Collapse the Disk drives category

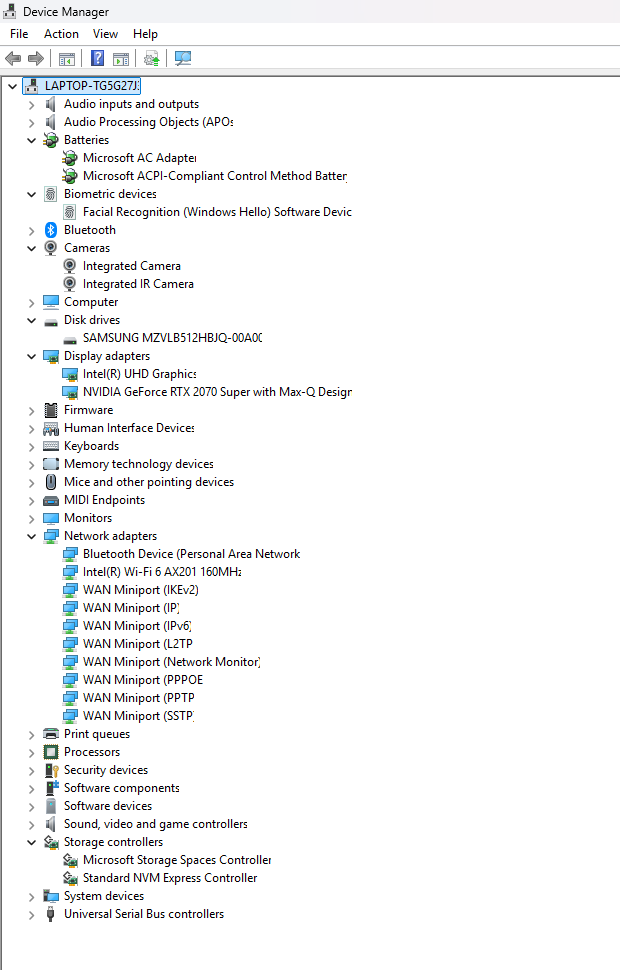coord(32,320)
